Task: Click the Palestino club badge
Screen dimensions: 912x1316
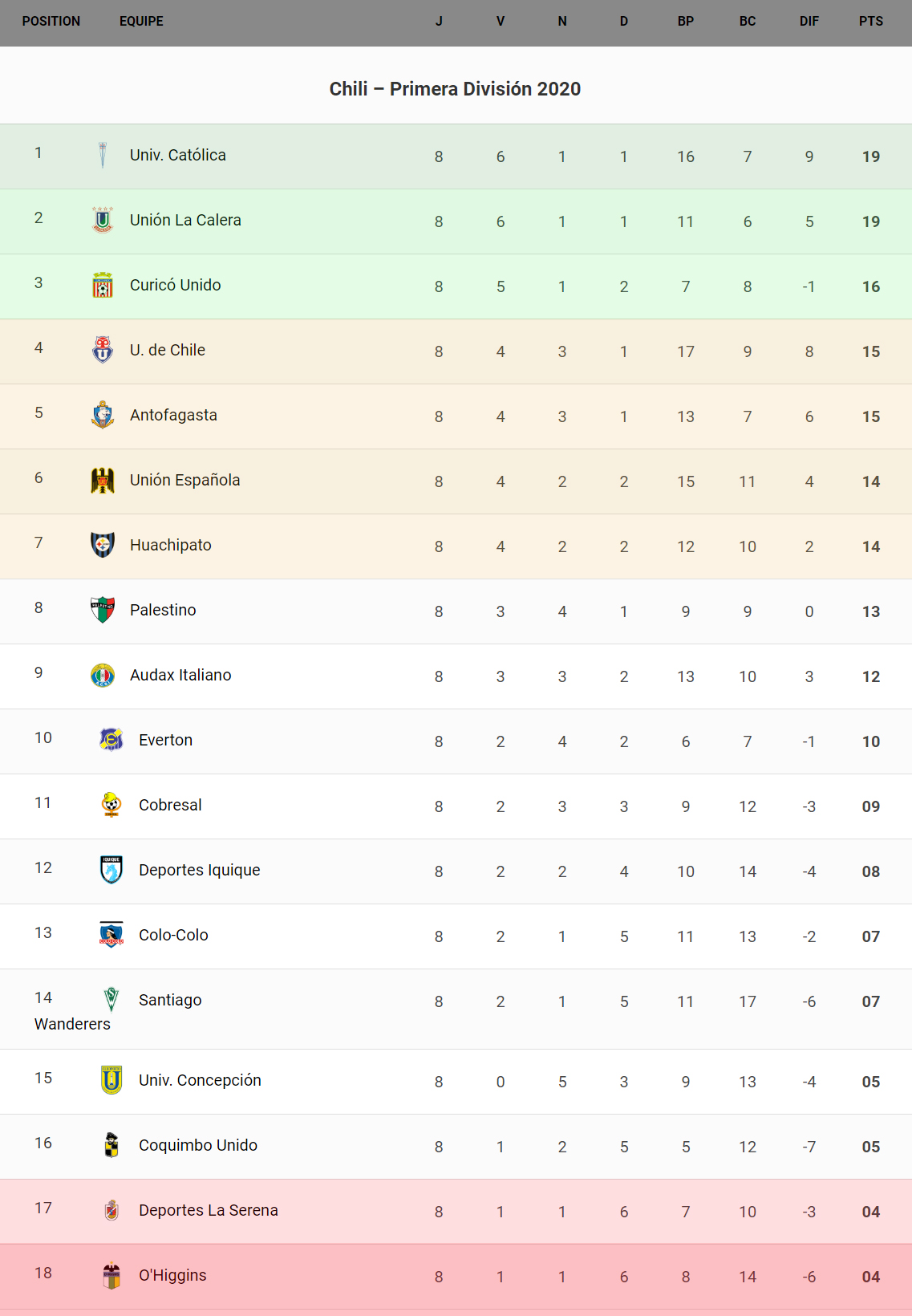Action: pyautogui.click(x=103, y=610)
